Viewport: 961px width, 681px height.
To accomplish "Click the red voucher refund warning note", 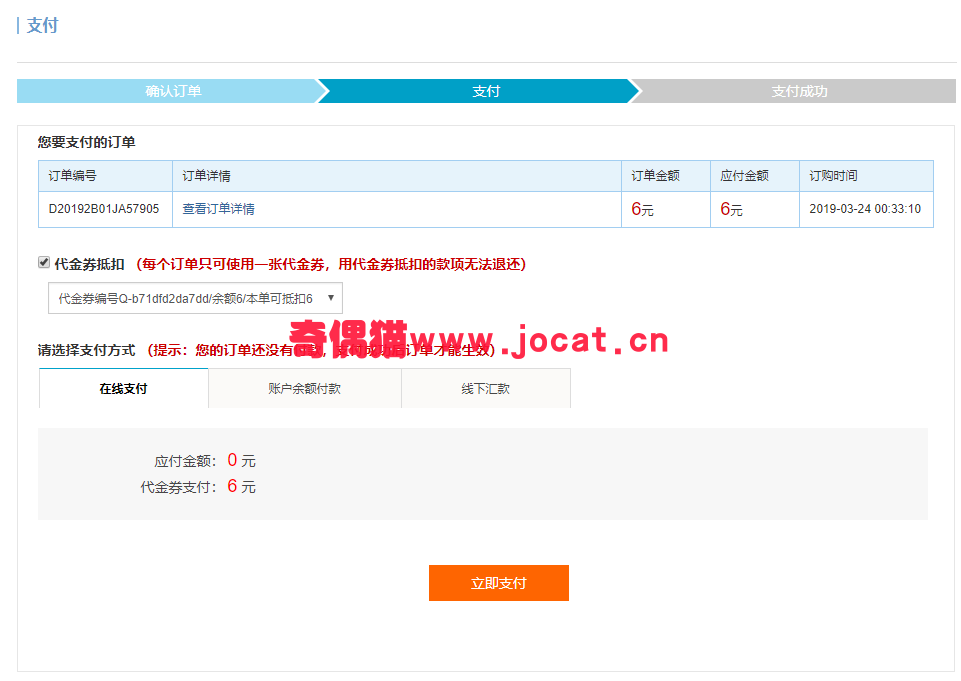I will click(x=331, y=264).
